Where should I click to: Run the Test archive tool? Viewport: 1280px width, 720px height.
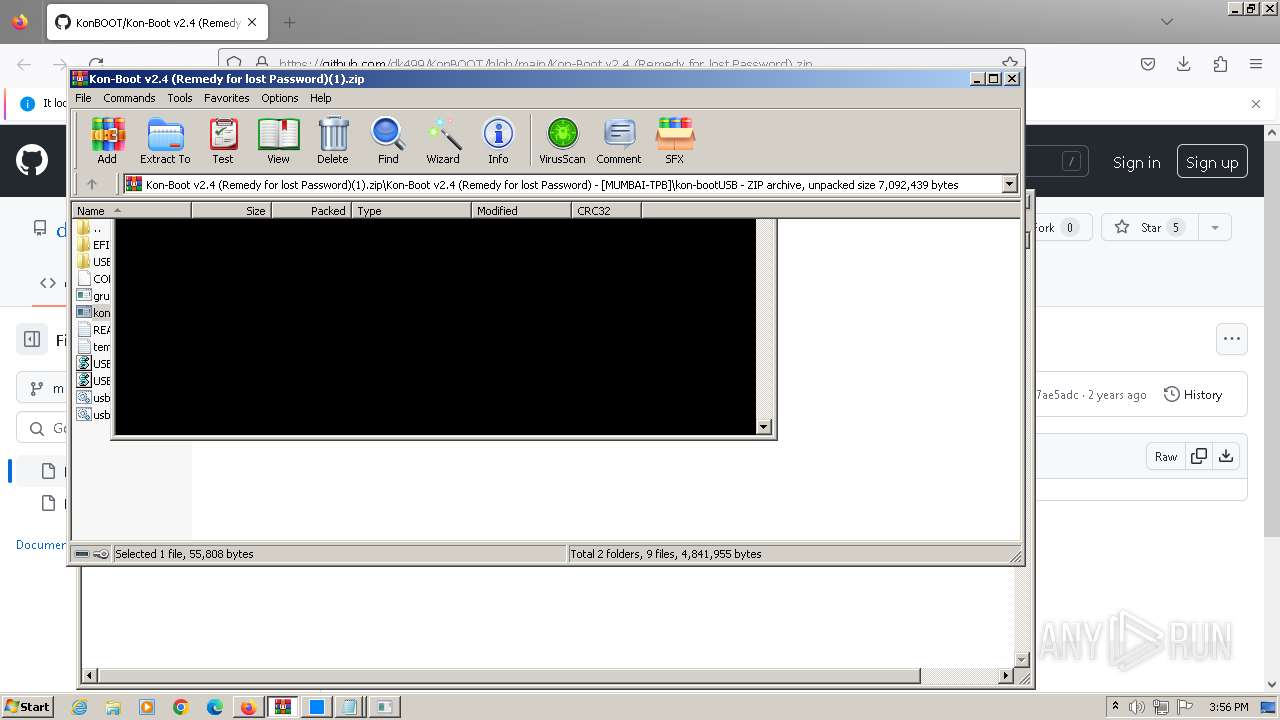pyautogui.click(x=223, y=140)
